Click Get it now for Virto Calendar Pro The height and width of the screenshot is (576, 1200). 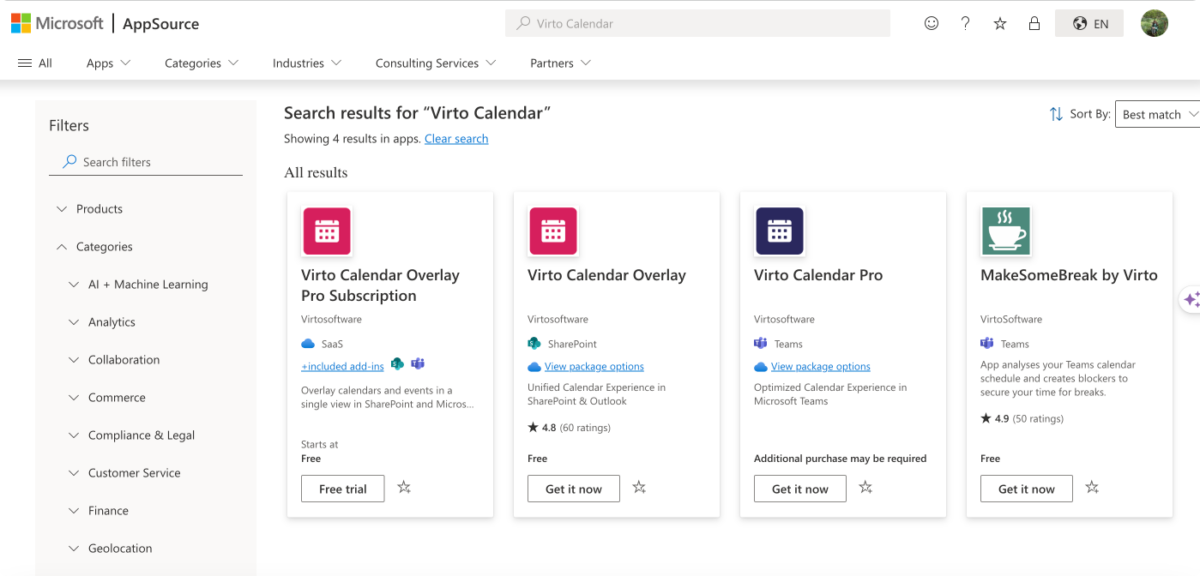tap(799, 488)
